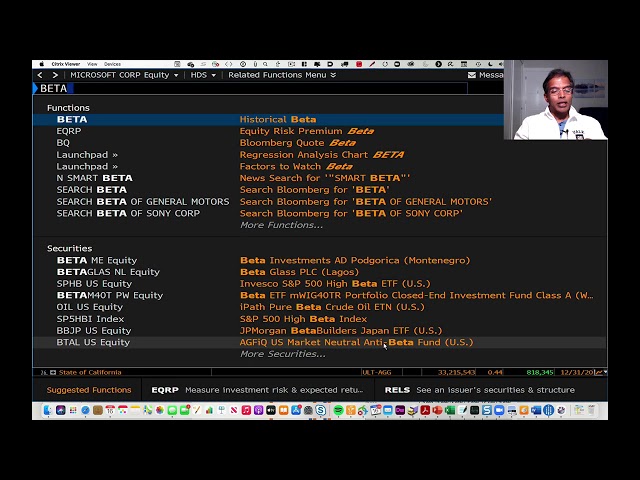
Task: Open Books from the dock
Action: [283, 410]
